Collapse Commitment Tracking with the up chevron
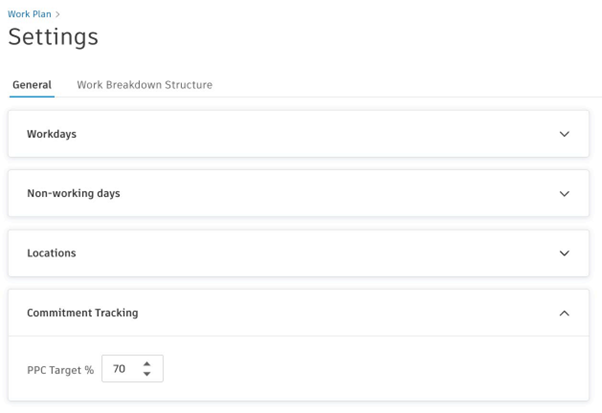602x413 pixels. tap(564, 313)
